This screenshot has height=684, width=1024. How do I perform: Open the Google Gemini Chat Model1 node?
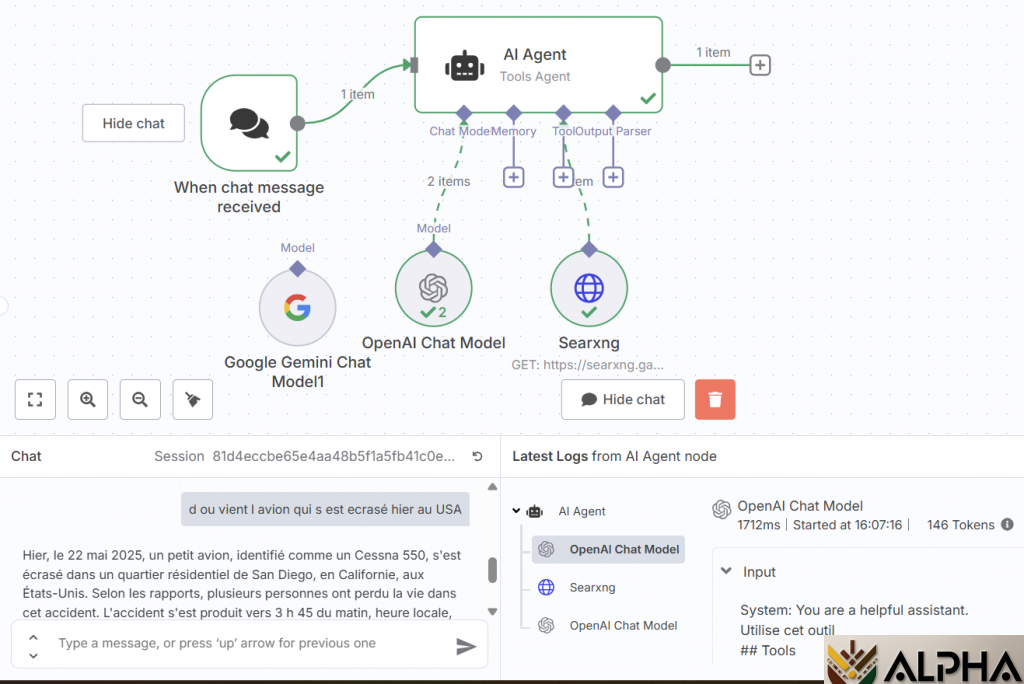coord(297,308)
